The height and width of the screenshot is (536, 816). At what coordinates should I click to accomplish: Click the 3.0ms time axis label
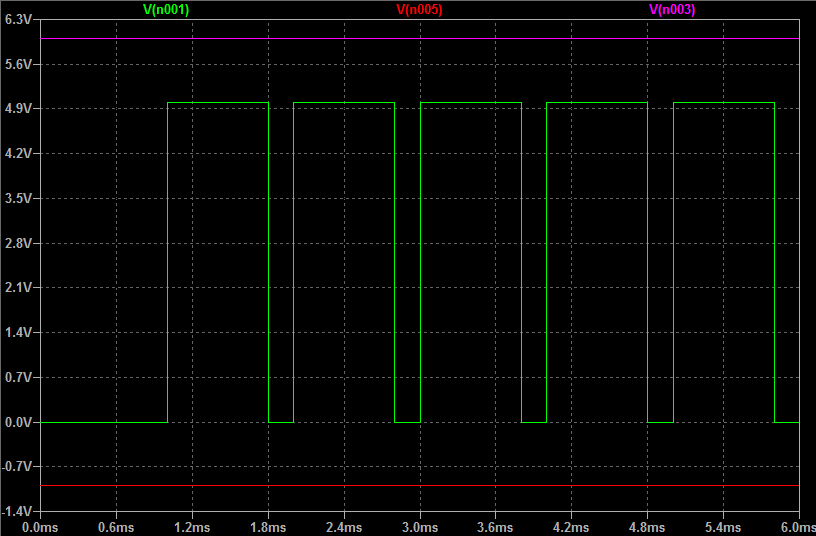pyautogui.click(x=420, y=527)
